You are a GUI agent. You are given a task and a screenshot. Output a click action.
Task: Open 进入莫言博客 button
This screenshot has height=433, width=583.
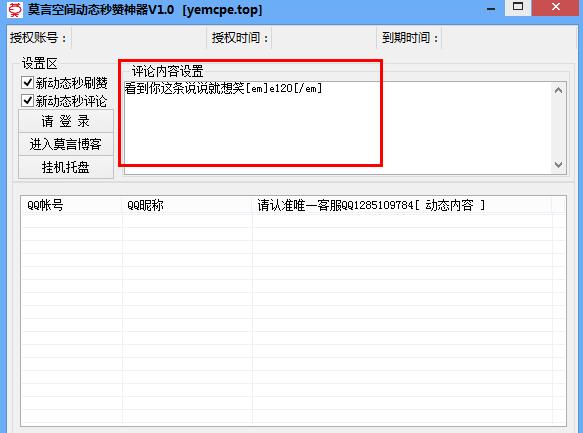tap(66, 144)
